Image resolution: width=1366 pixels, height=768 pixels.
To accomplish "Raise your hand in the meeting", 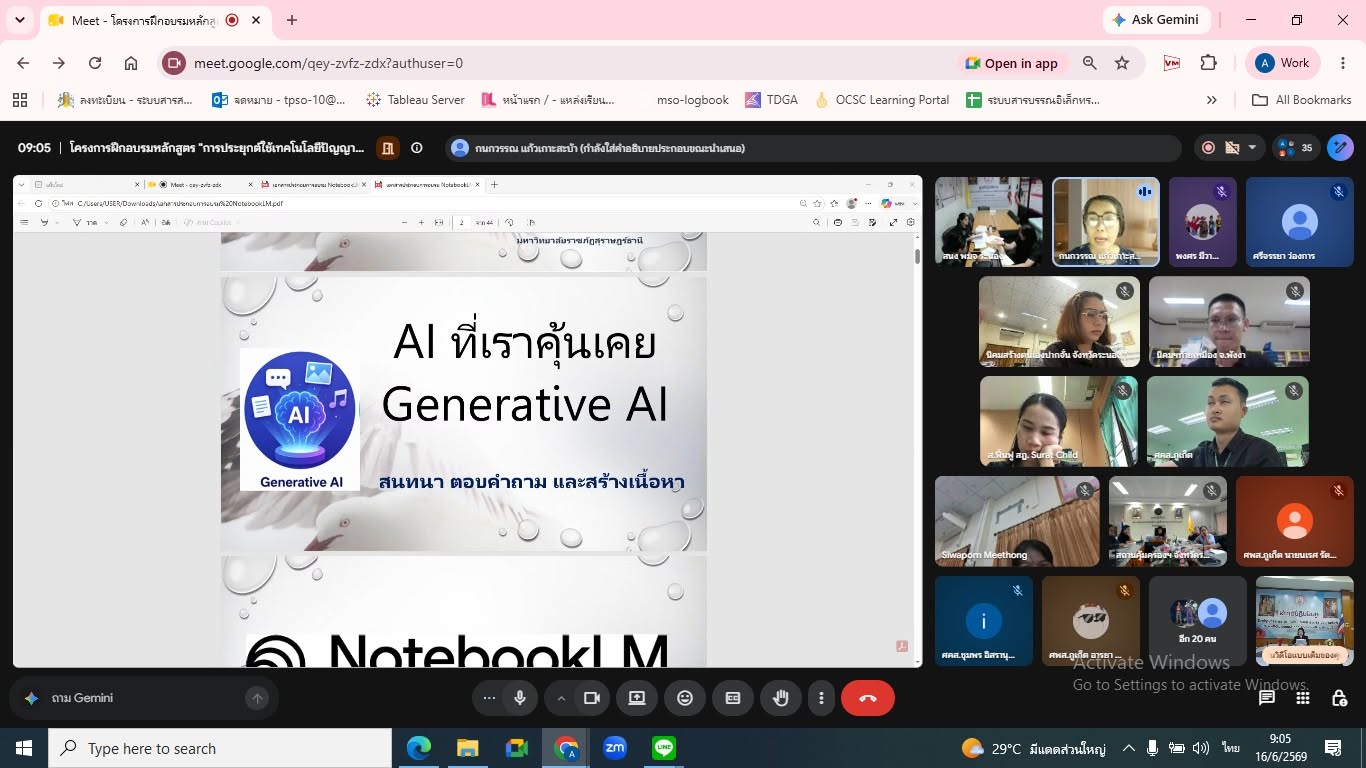I will (x=781, y=699).
